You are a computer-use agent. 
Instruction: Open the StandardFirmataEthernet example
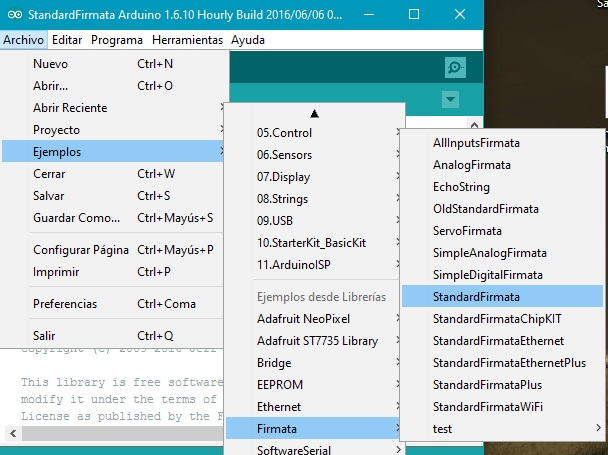pyautogui.click(x=503, y=341)
